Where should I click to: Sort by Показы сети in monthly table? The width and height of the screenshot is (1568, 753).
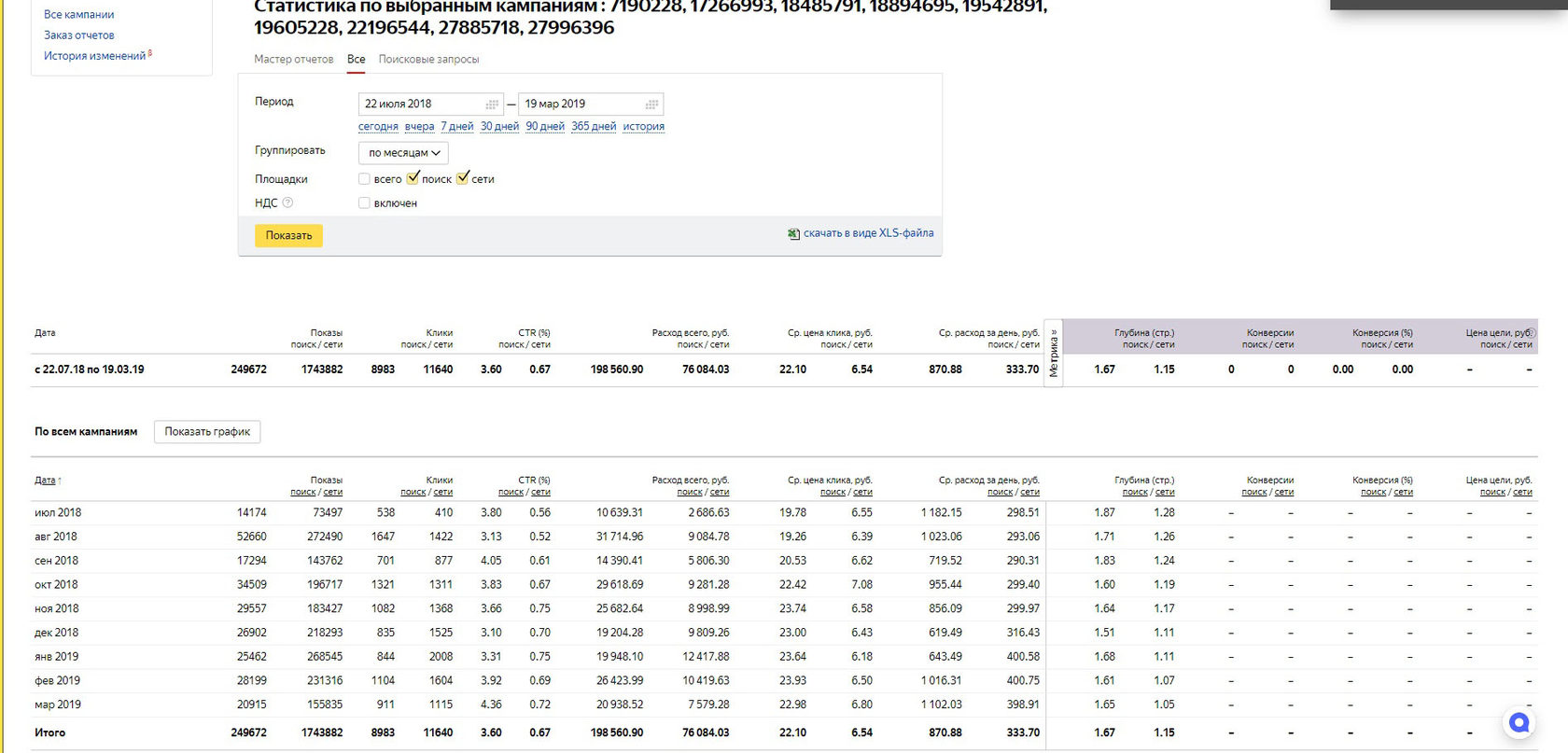point(333,493)
